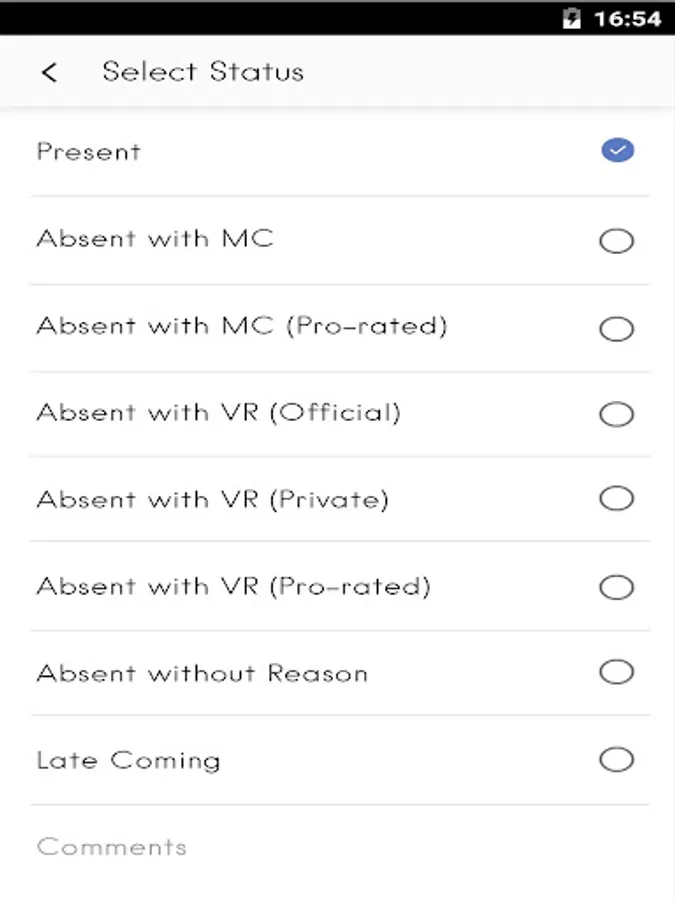Select the Absent with MC radio button
The height and width of the screenshot is (900, 675).
click(x=616, y=241)
